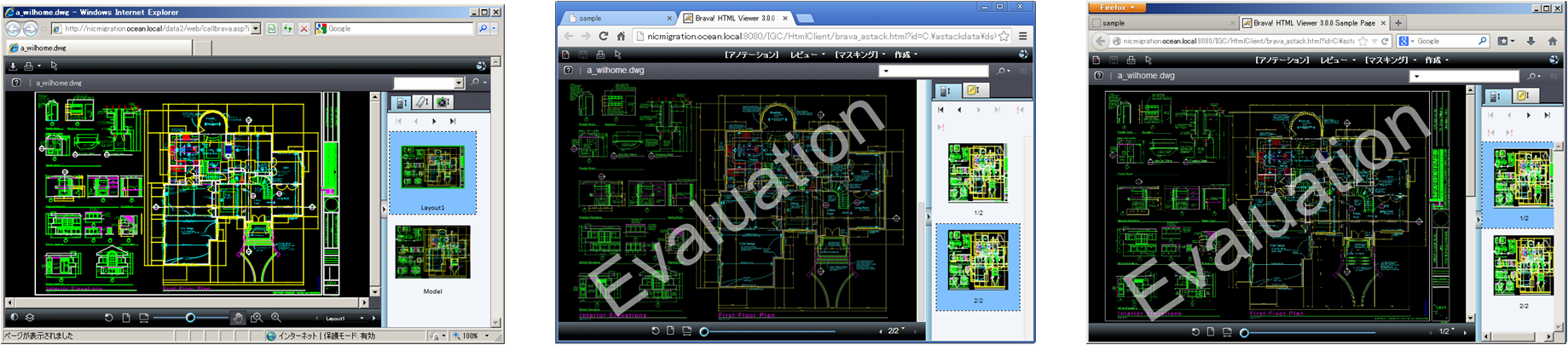This screenshot has width=1568, height=345.
Task: Click the save icon in Chrome viewer toolbar
Action: click(583, 55)
